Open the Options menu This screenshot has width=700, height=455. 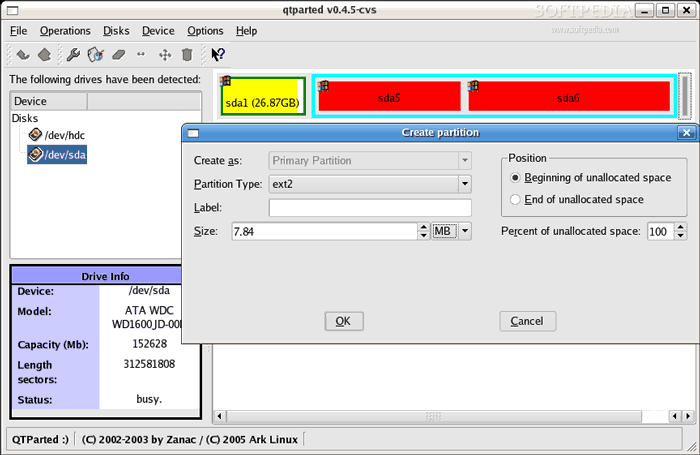click(x=205, y=31)
